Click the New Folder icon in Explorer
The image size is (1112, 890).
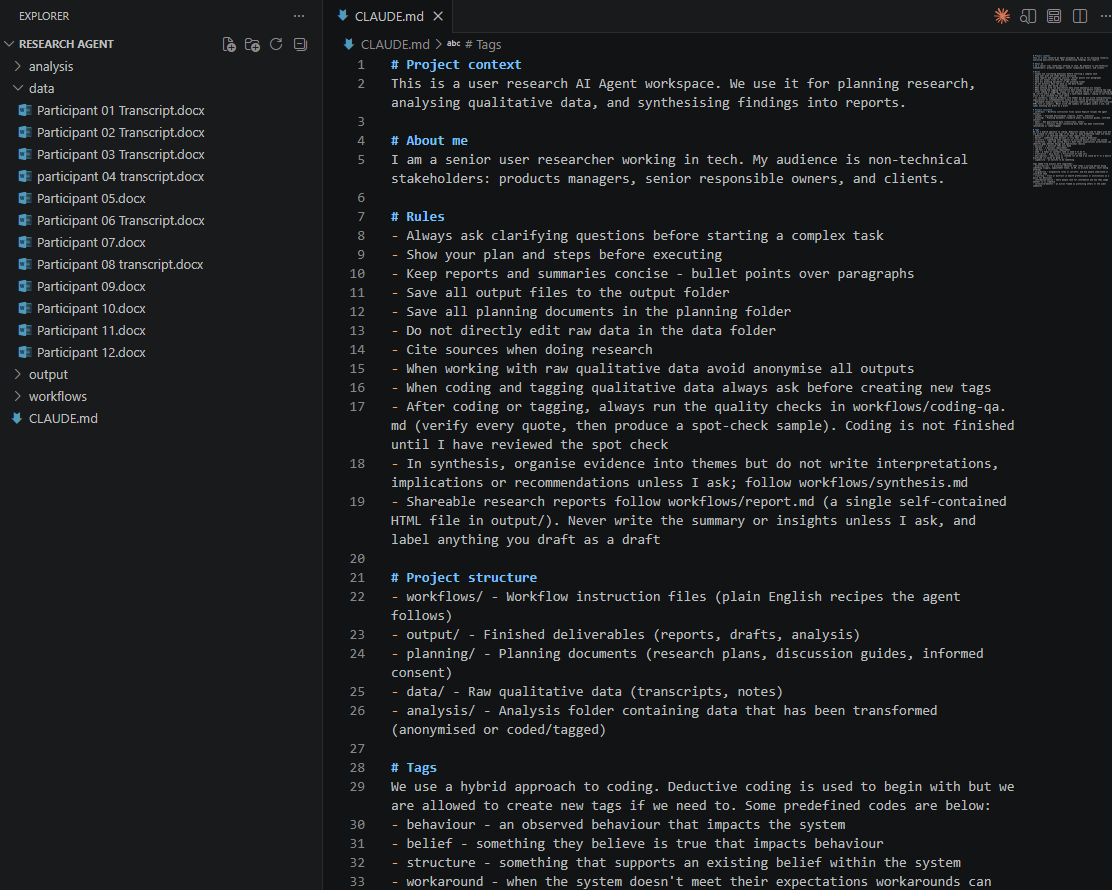[x=252, y=44]
